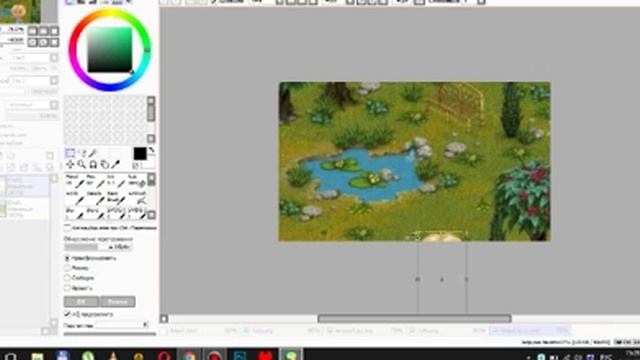640x360 pixels.
Task: Choose the second brush preset in the middle row
Action: [95, 198]
